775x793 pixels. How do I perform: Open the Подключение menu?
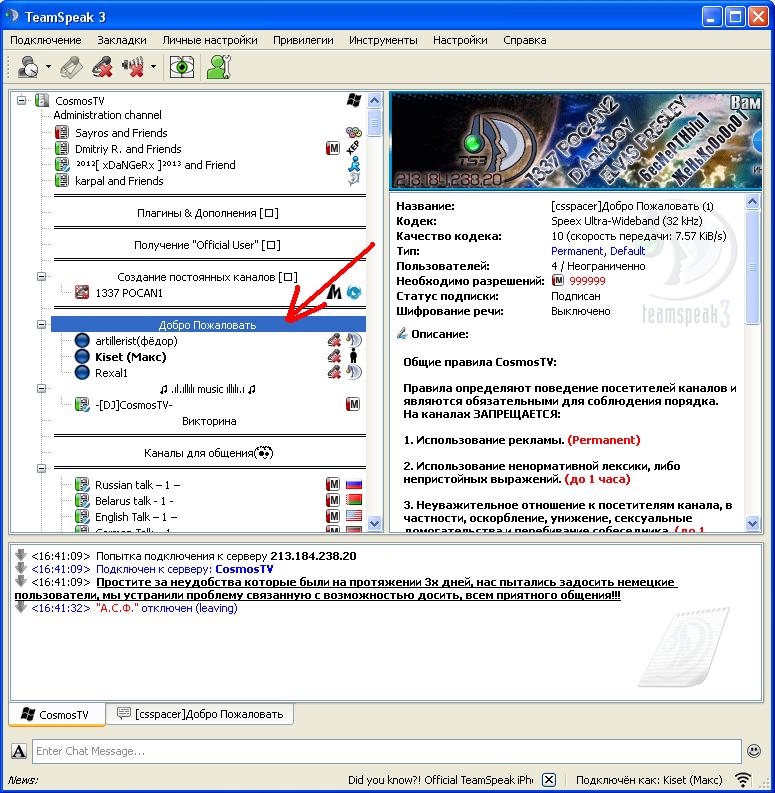[x=46, y=40]
